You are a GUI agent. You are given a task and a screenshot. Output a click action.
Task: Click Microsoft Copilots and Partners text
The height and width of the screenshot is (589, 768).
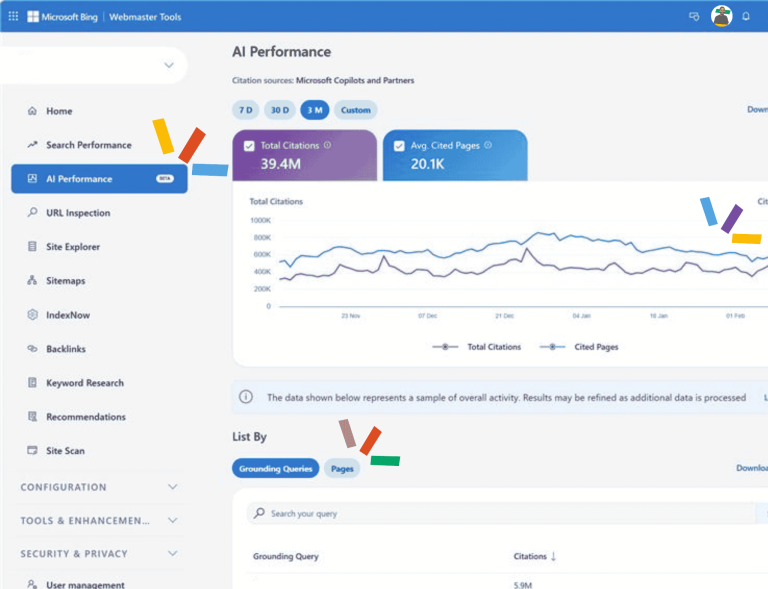click(355, 80)
